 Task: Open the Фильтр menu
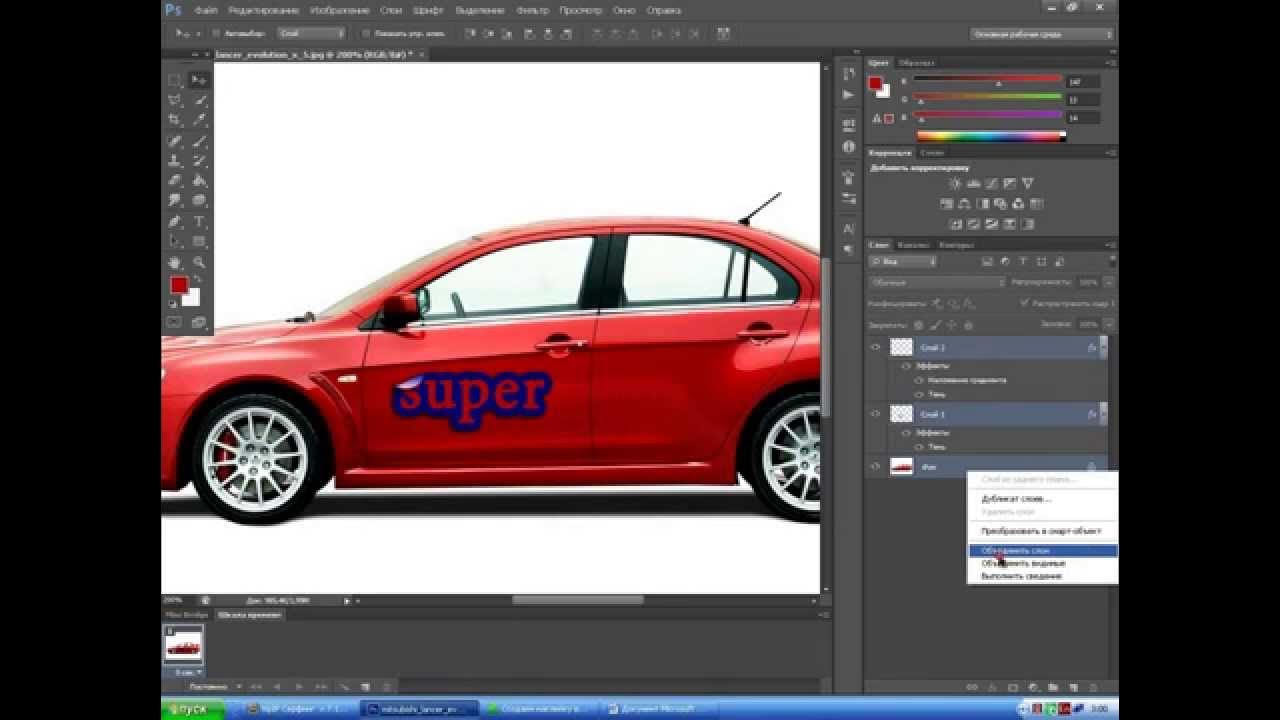[x=533, y=10]
